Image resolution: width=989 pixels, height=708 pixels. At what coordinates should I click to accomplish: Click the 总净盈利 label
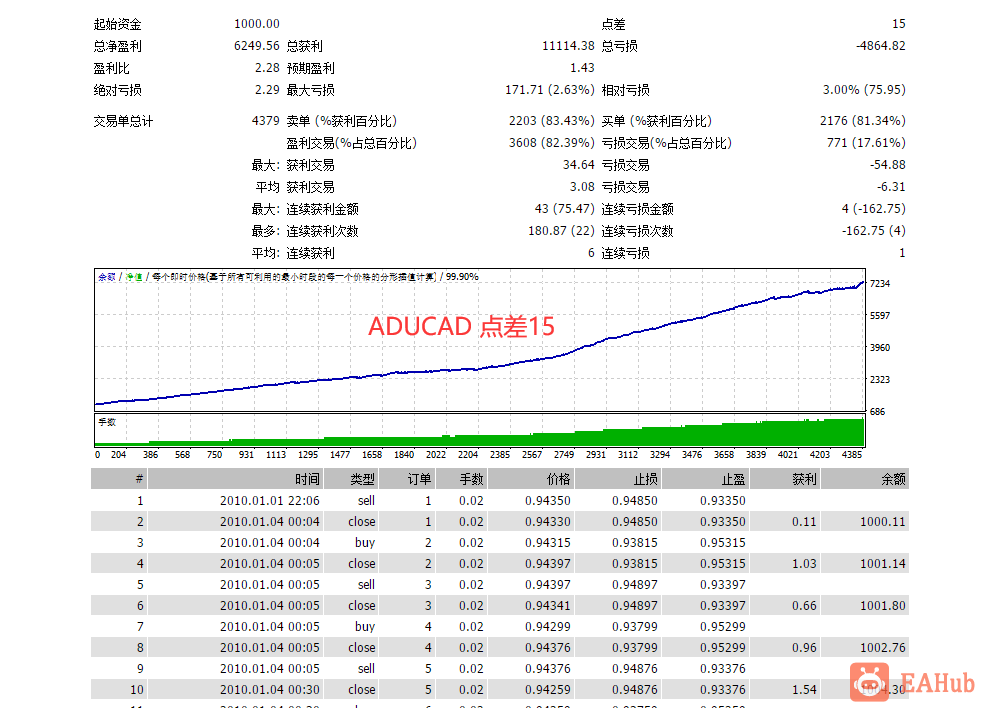[117, 46]
